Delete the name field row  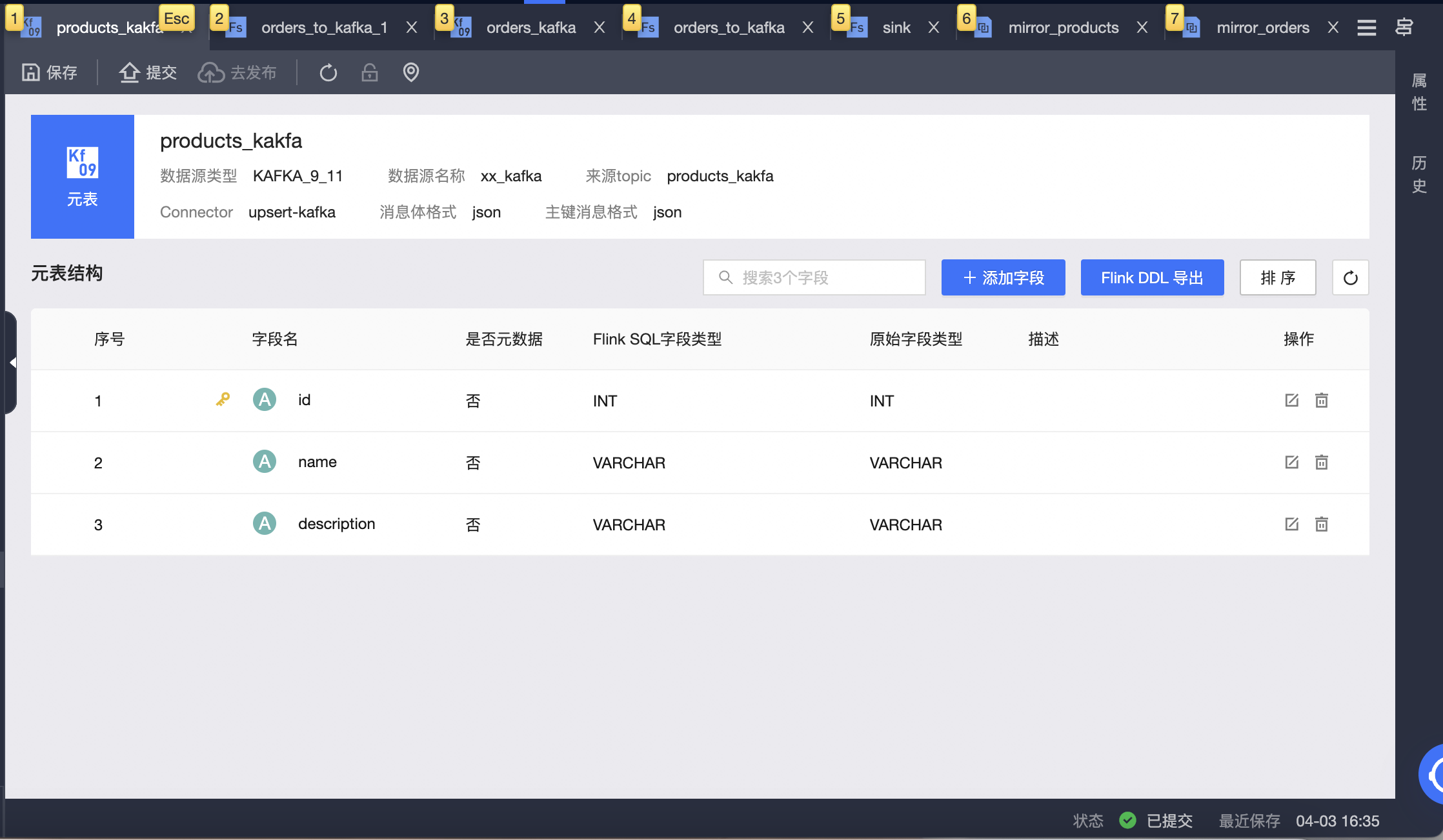coord(1322,462)
